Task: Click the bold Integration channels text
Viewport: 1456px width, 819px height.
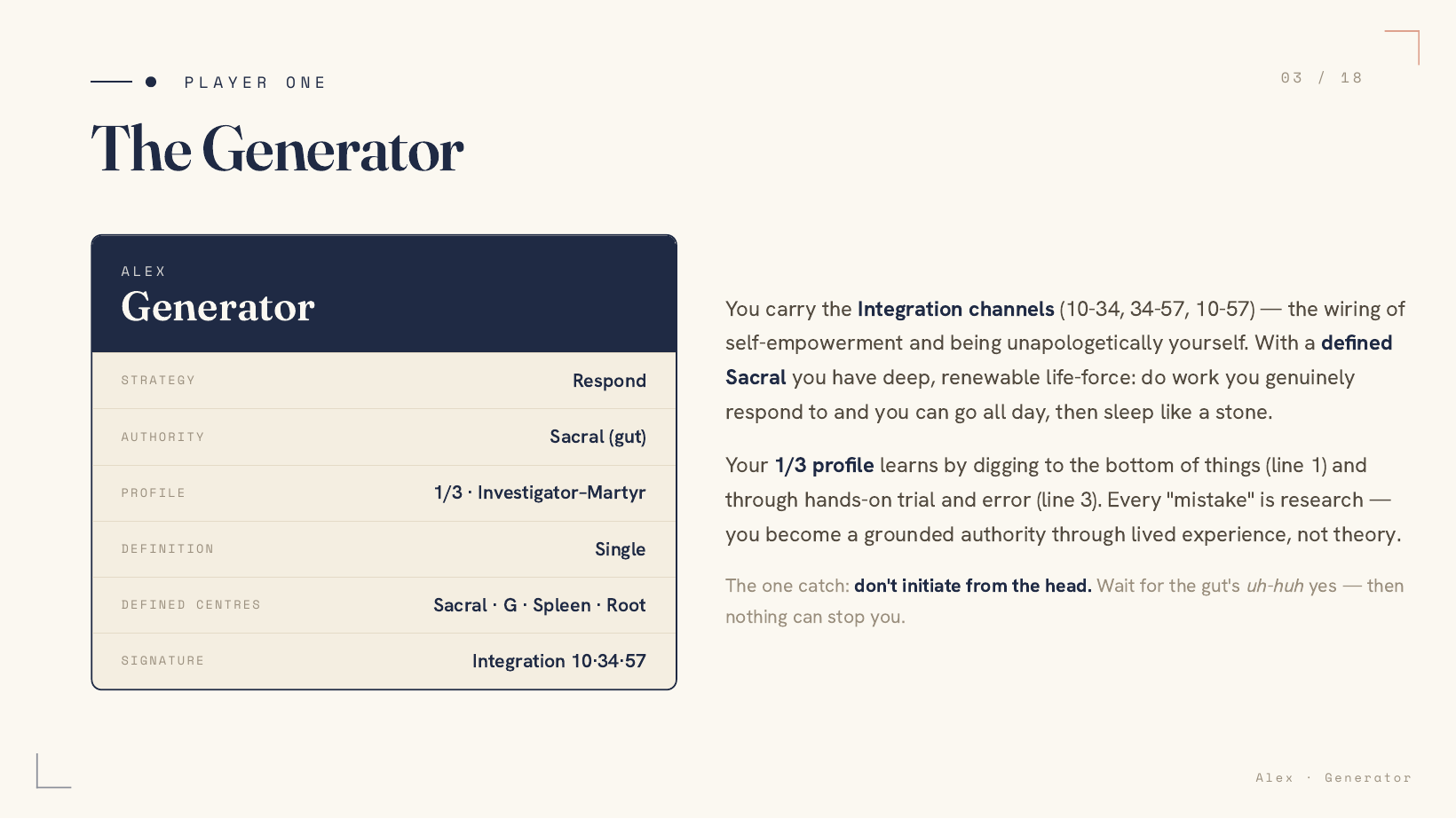Action: (955, 309)
